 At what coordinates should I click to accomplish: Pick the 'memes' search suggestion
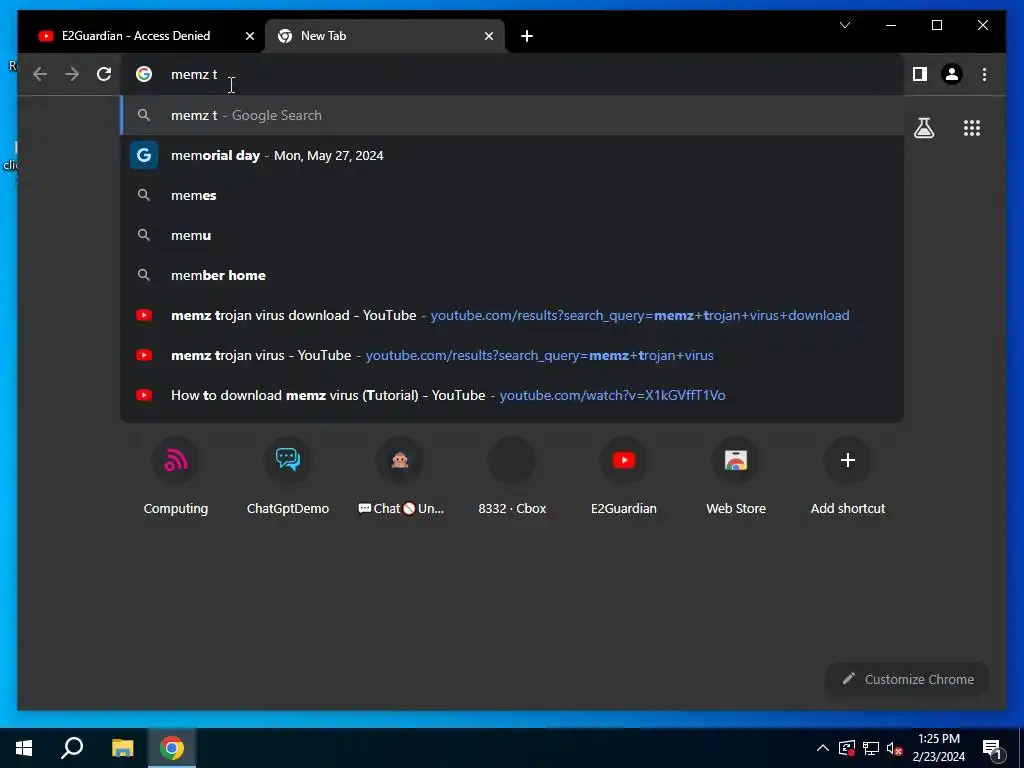pos(512,195)
